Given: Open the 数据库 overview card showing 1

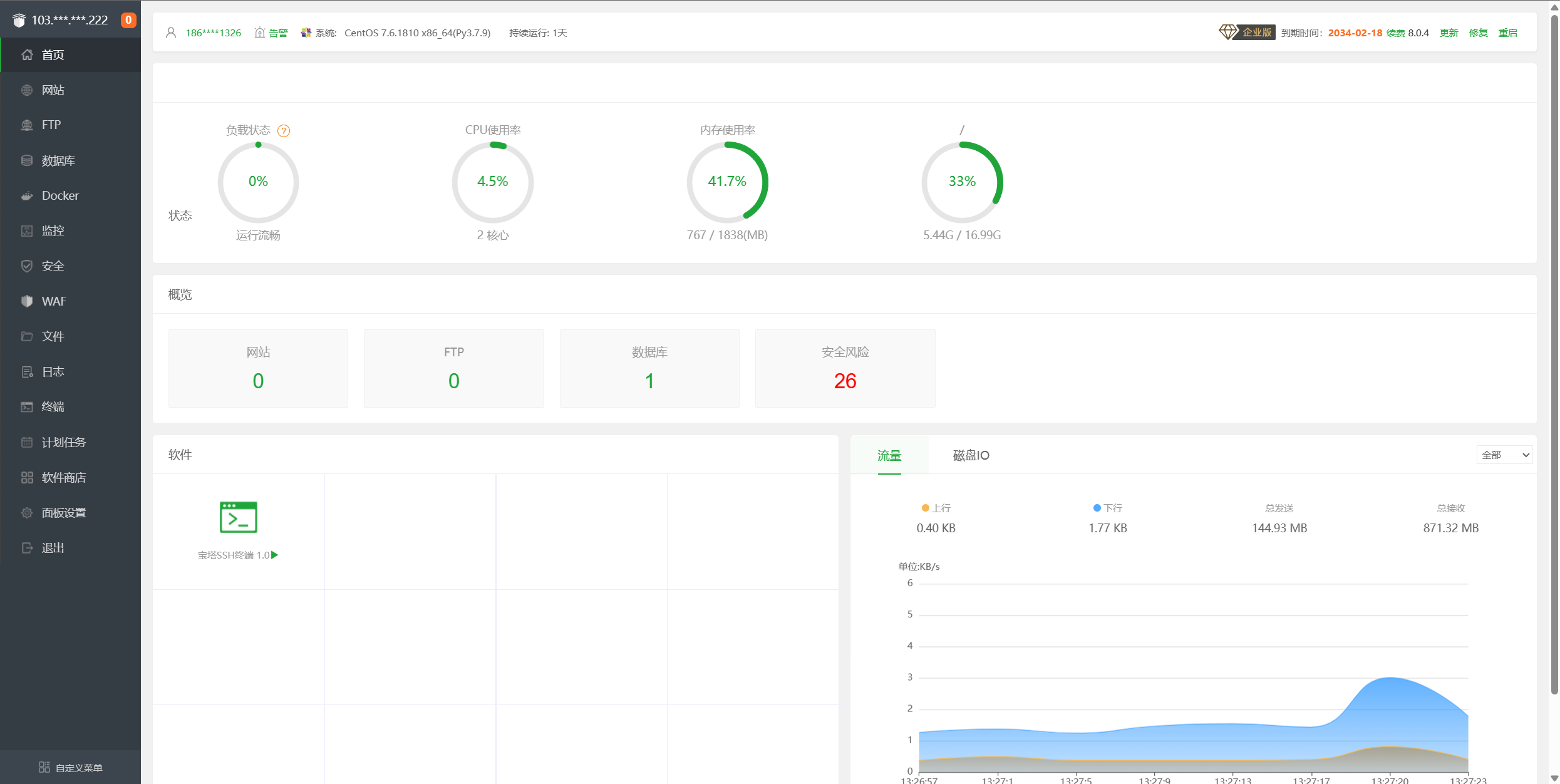Looking at the screenshot, I should (x=649, y=368).
